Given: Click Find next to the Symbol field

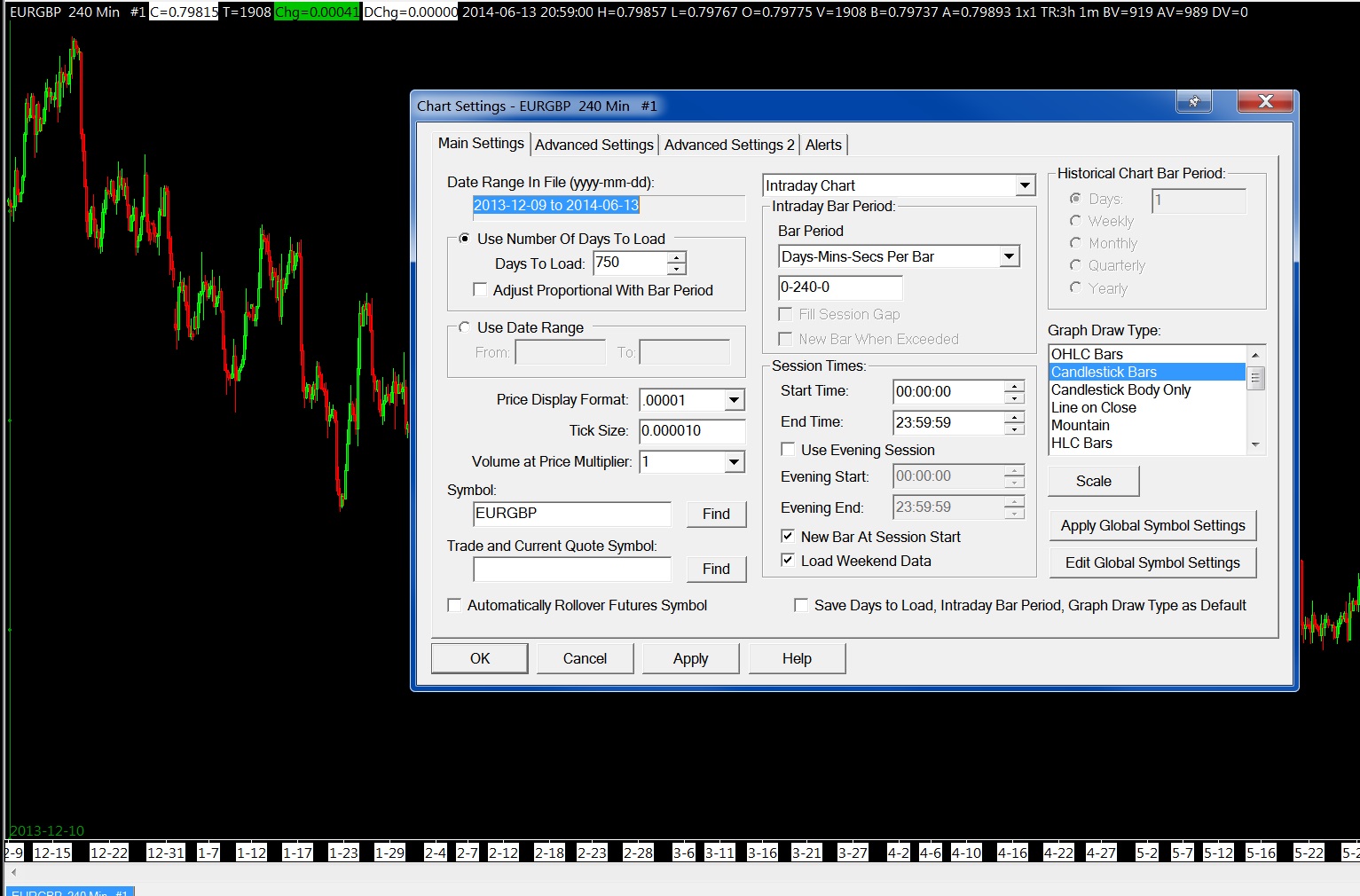Looking at the screenshot, I should (x=716, y=514).
